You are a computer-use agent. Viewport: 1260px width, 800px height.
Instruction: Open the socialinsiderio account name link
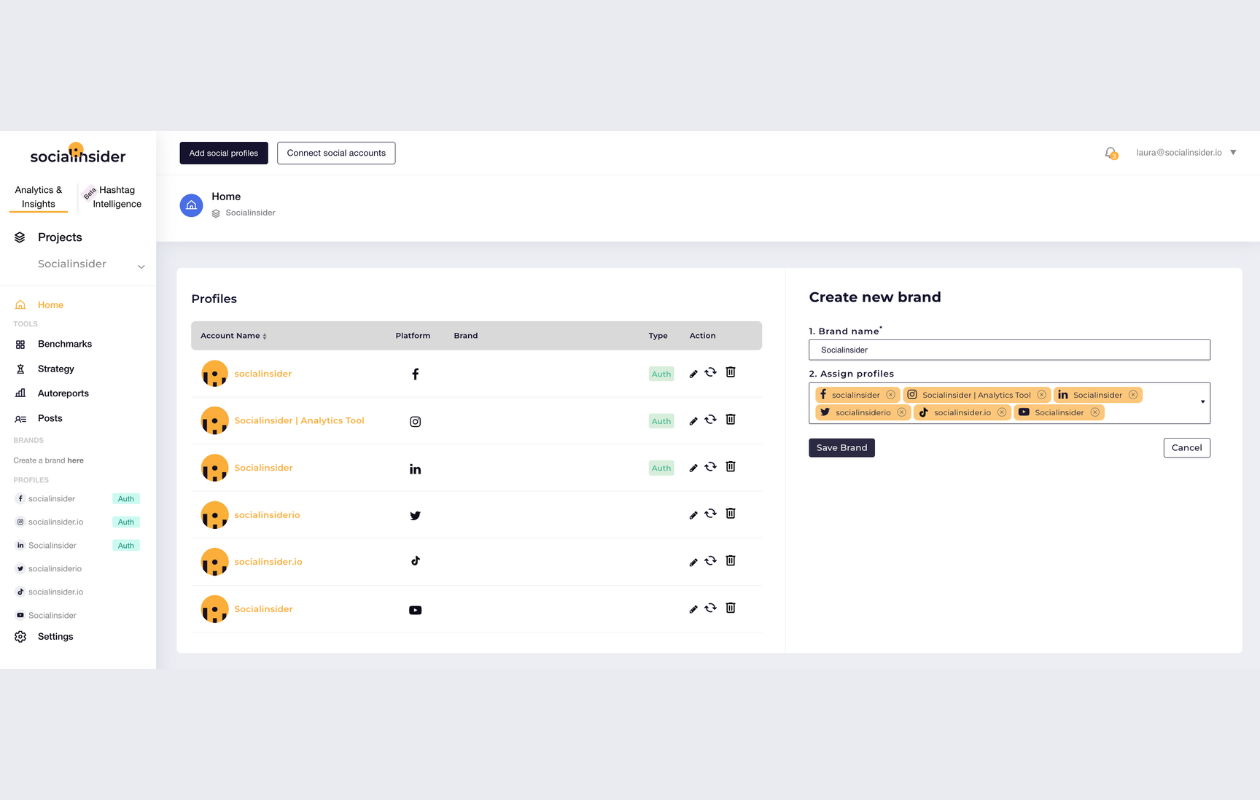click(267, 515)
